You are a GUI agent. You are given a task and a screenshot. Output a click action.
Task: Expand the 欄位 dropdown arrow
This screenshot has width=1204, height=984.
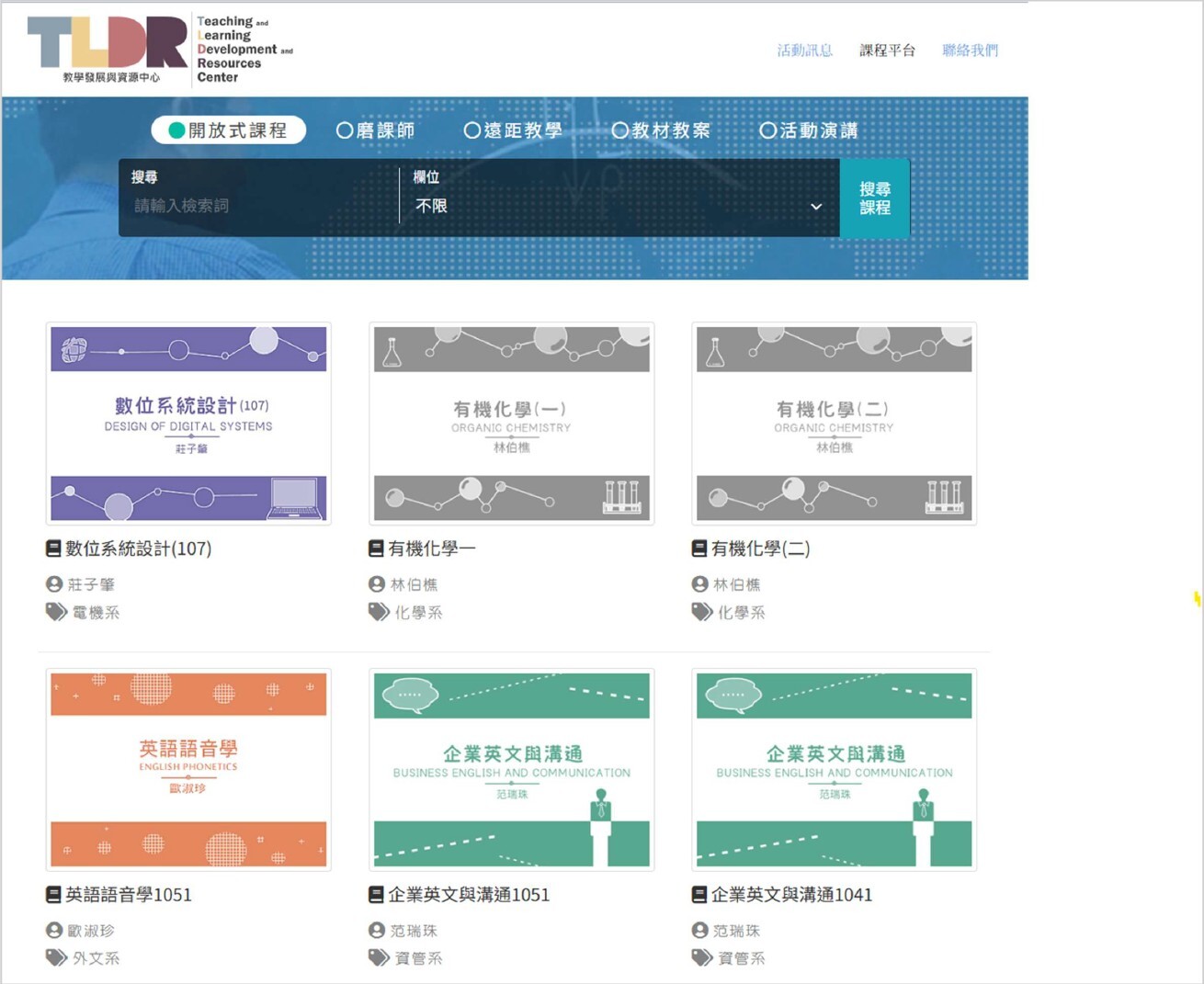click(815, 207)
